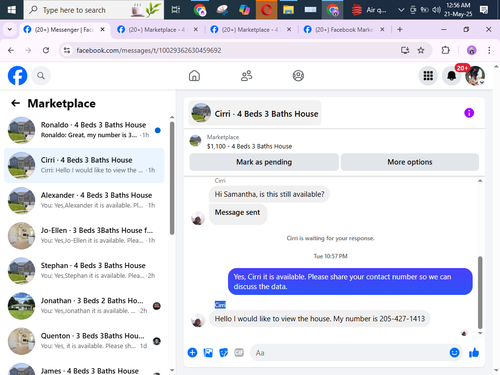The width and height of the screenshot is (500, 375).
Task: Click the chat messages scrollbar thumb
Action: click(480, 293)
